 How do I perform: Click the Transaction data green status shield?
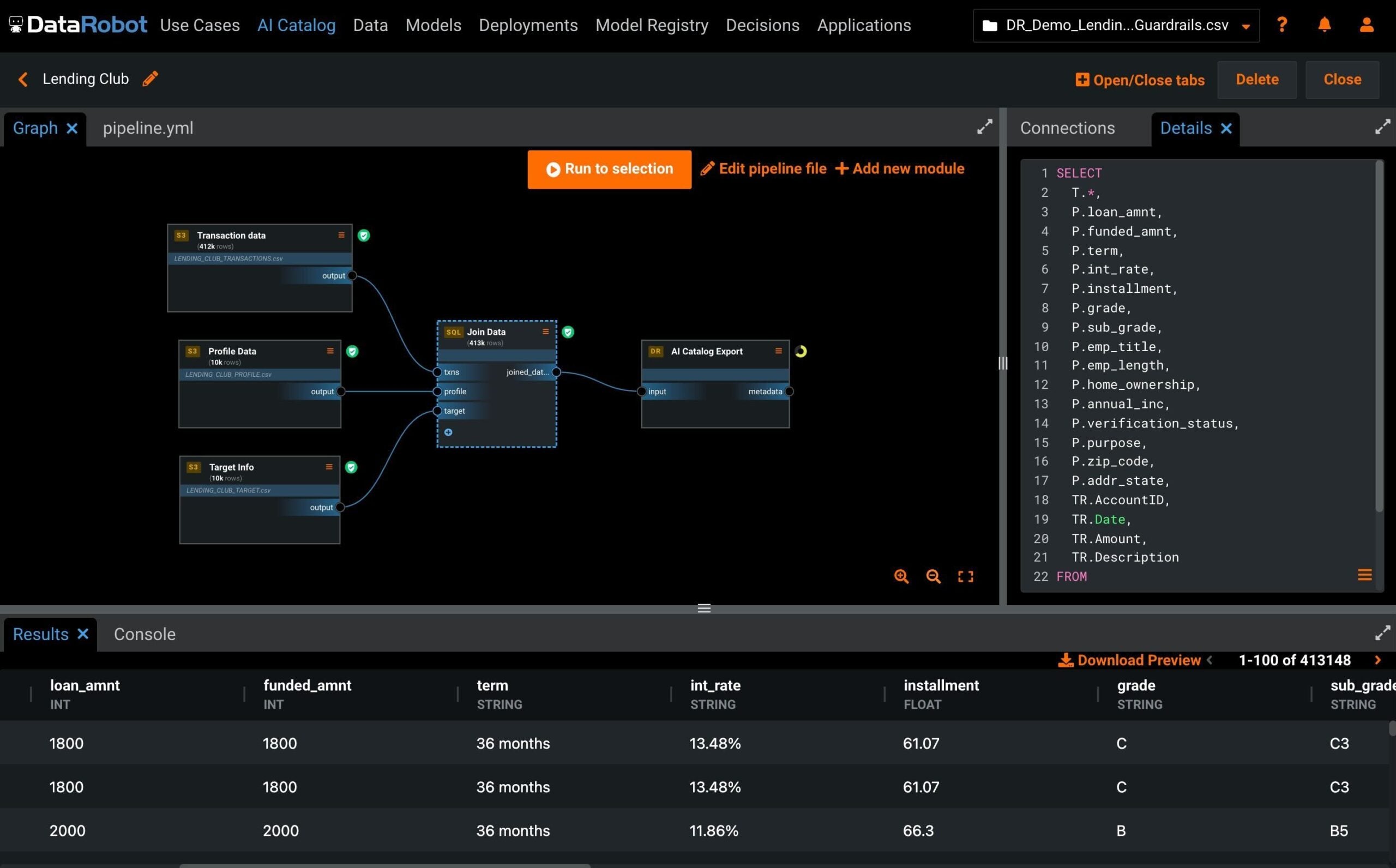pyautogui.click(x=363, y=236)
